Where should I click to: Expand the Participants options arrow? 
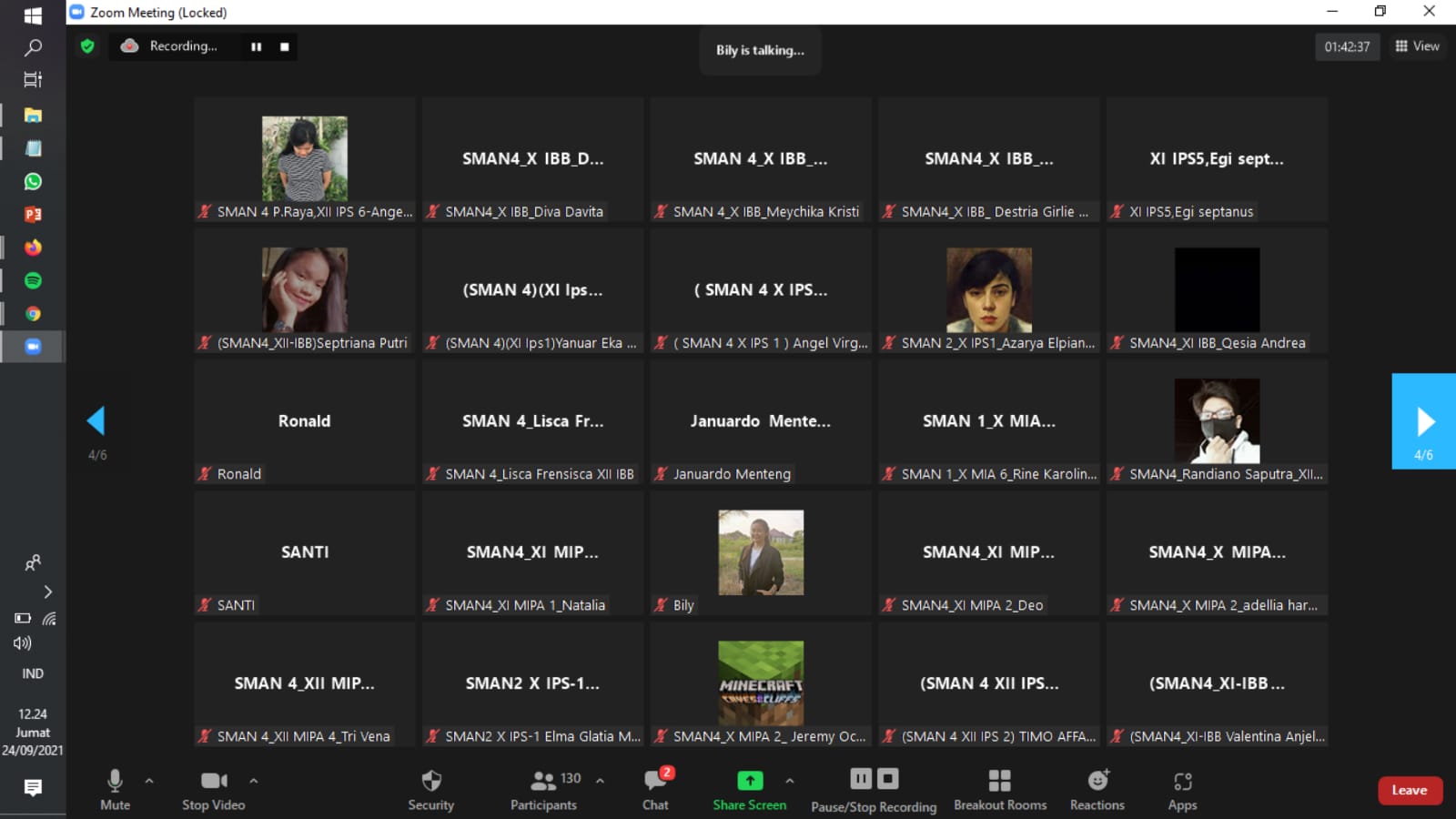coord(600,781)
